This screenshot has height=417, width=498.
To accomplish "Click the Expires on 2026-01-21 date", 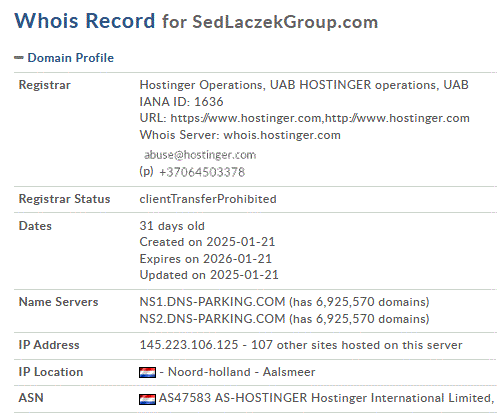I will coord(206,259).
